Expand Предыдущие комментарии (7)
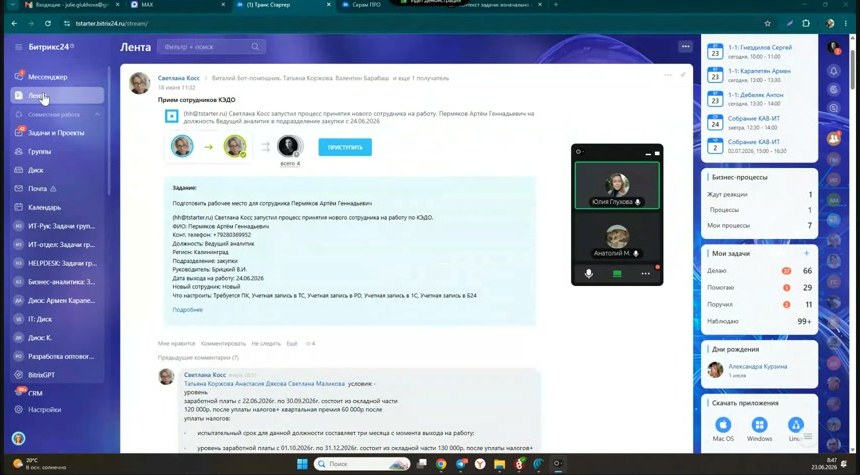This screenshot has width=860, height=475. point(198,358)
